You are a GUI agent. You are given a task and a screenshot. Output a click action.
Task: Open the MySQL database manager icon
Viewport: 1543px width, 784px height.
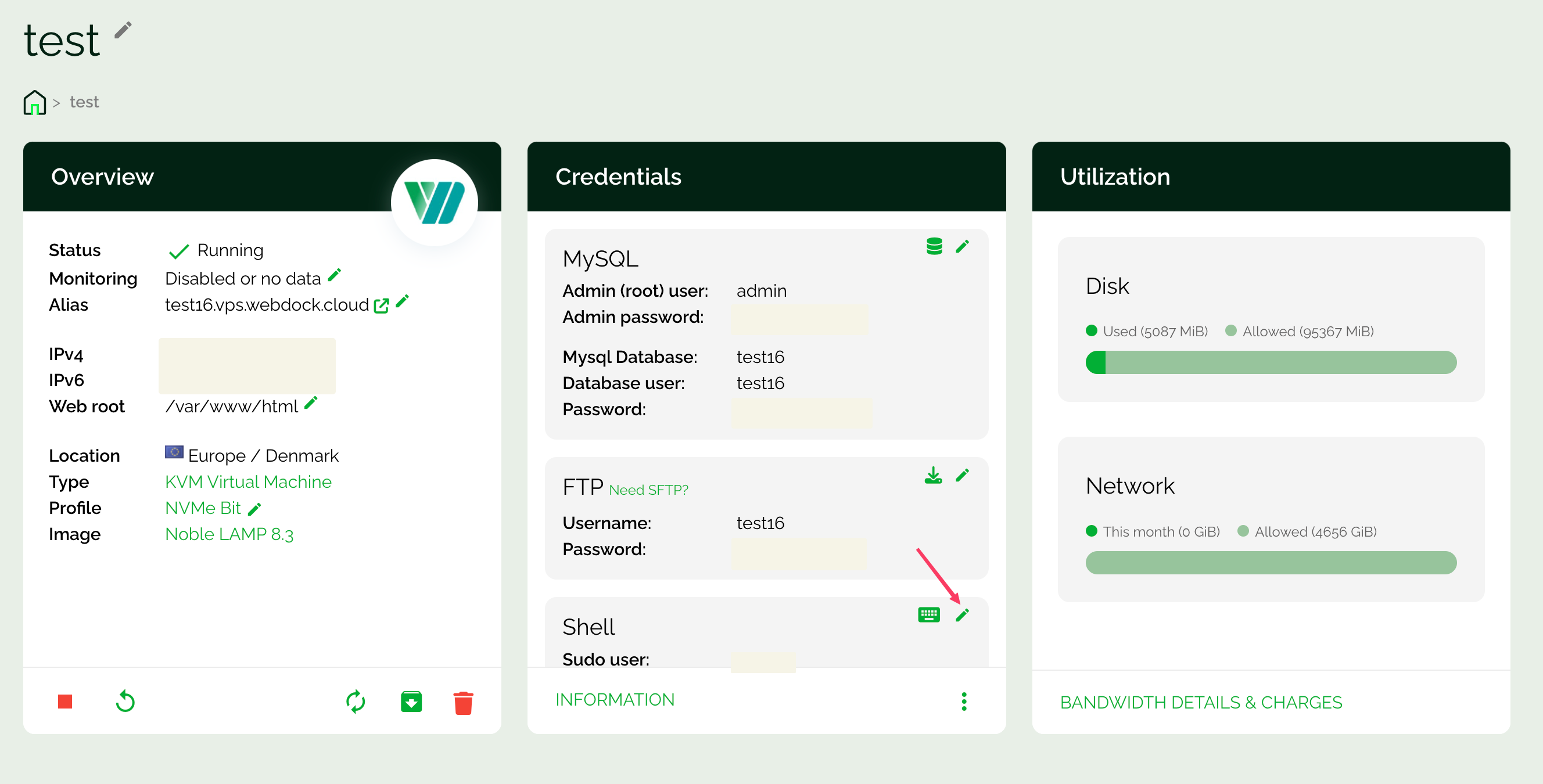pos(934,246)
